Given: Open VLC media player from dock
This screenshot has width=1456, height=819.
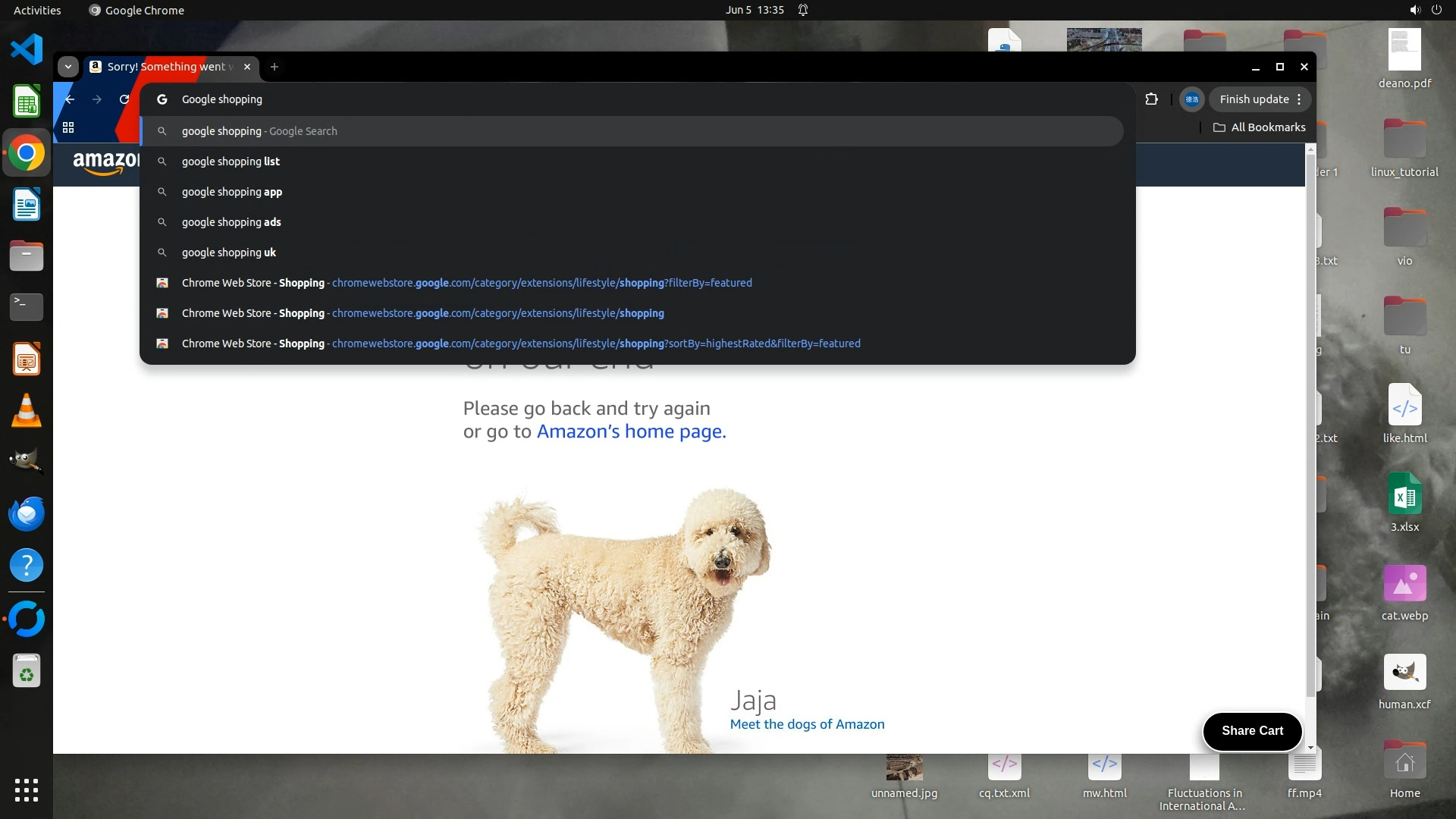Looking at the screenshot, I should (27, 410).
